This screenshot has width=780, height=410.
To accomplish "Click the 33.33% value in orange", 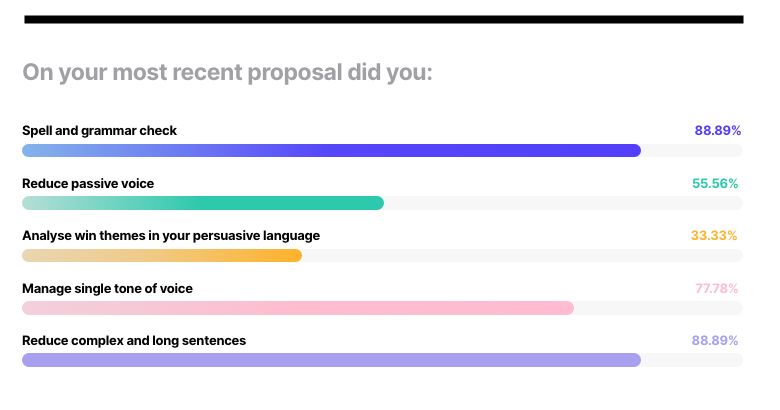I will (714, 236).
